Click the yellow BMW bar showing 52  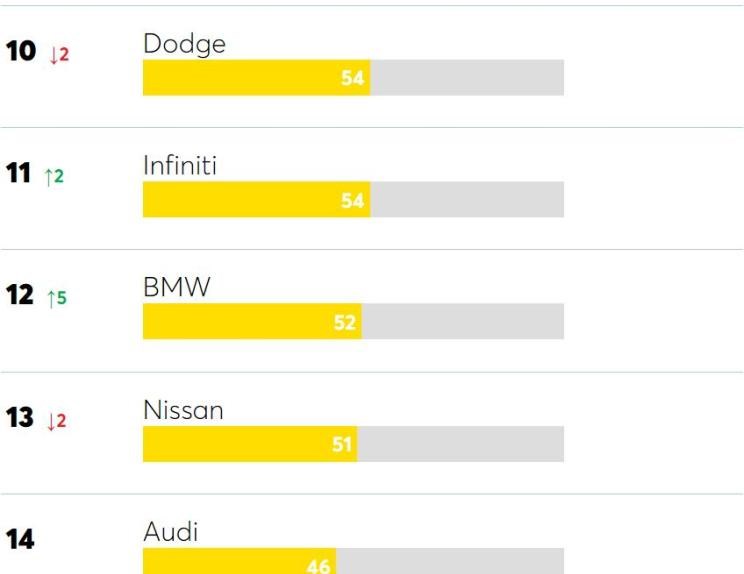(252, 321)
